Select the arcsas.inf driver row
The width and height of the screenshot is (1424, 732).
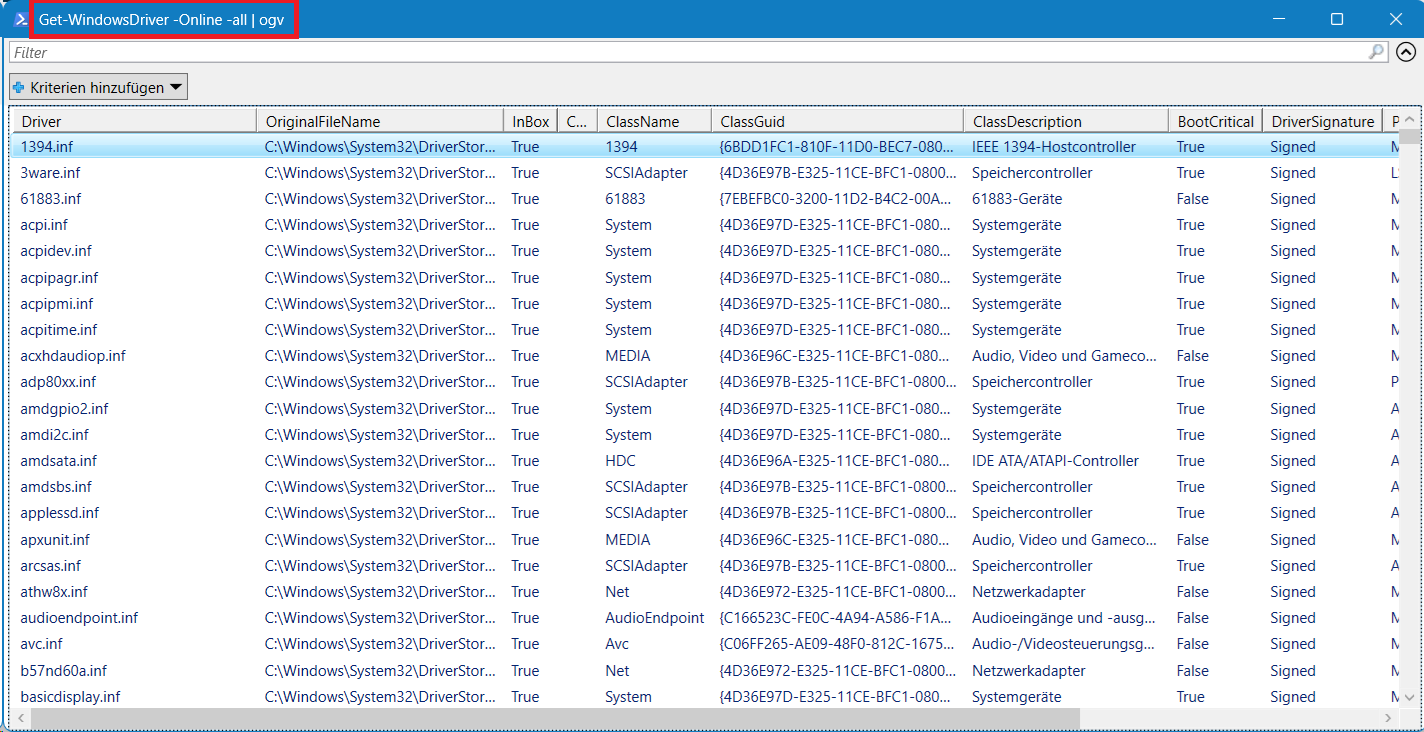tap(704, 566)
